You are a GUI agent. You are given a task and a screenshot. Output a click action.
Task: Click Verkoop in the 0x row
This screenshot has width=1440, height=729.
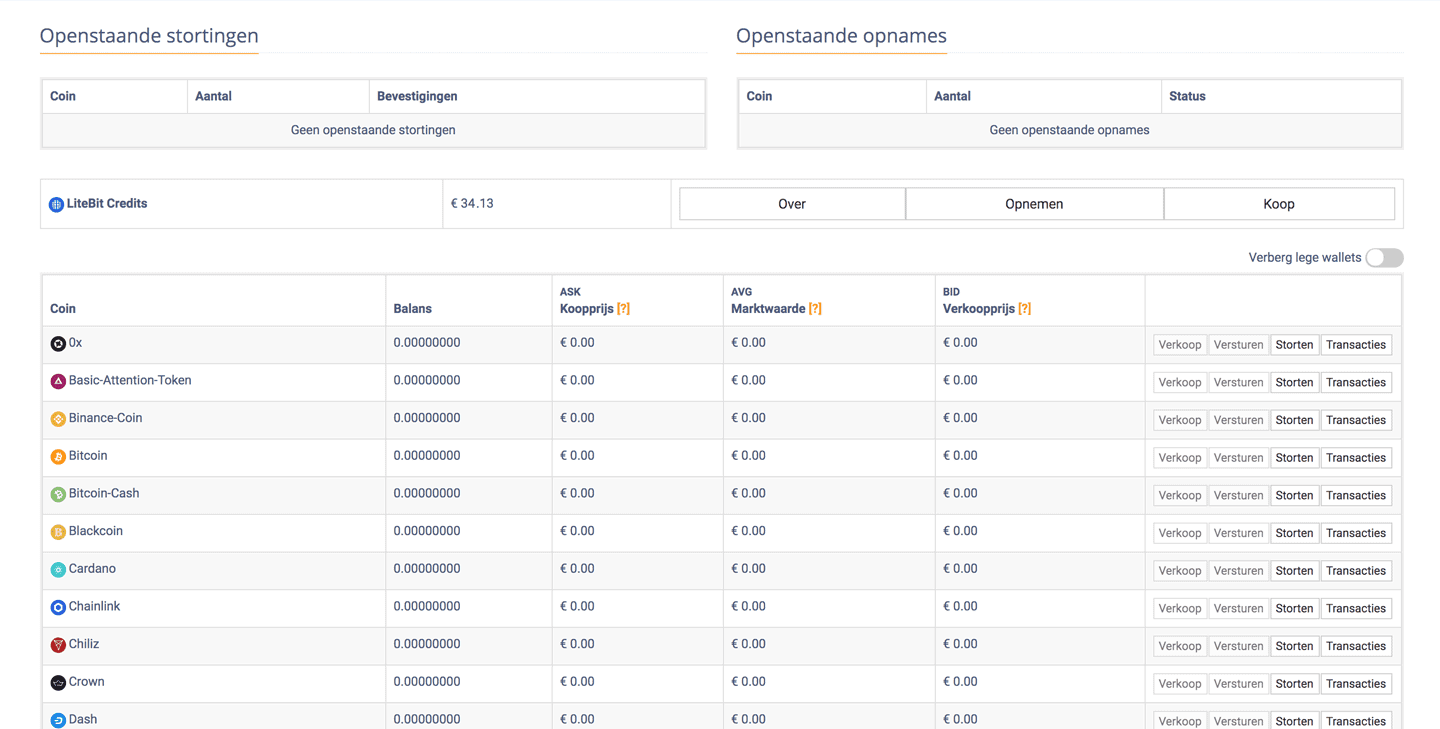pyautogui.click(x=1180, y=345)
